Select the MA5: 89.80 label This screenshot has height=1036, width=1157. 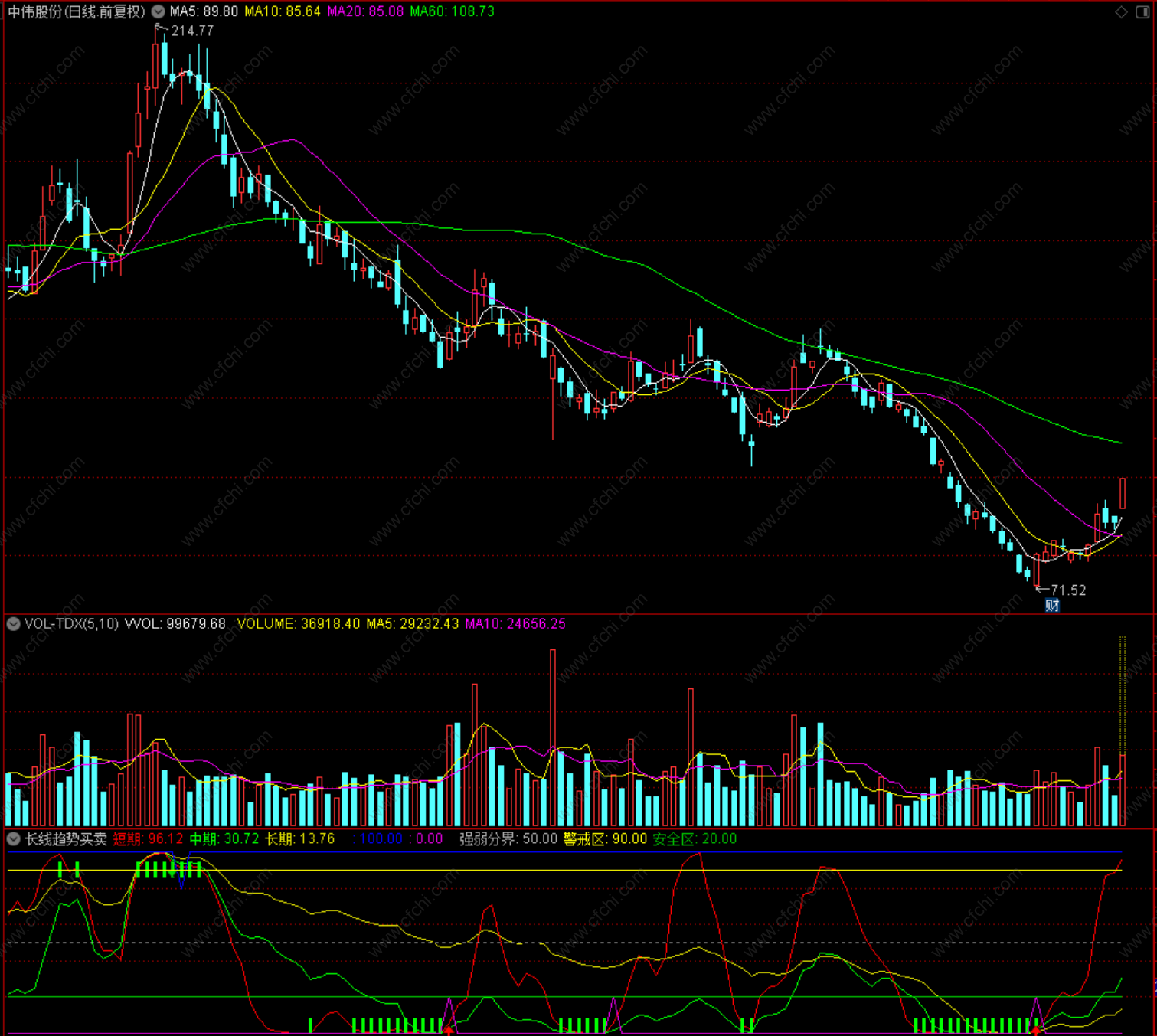coord(204,11)
